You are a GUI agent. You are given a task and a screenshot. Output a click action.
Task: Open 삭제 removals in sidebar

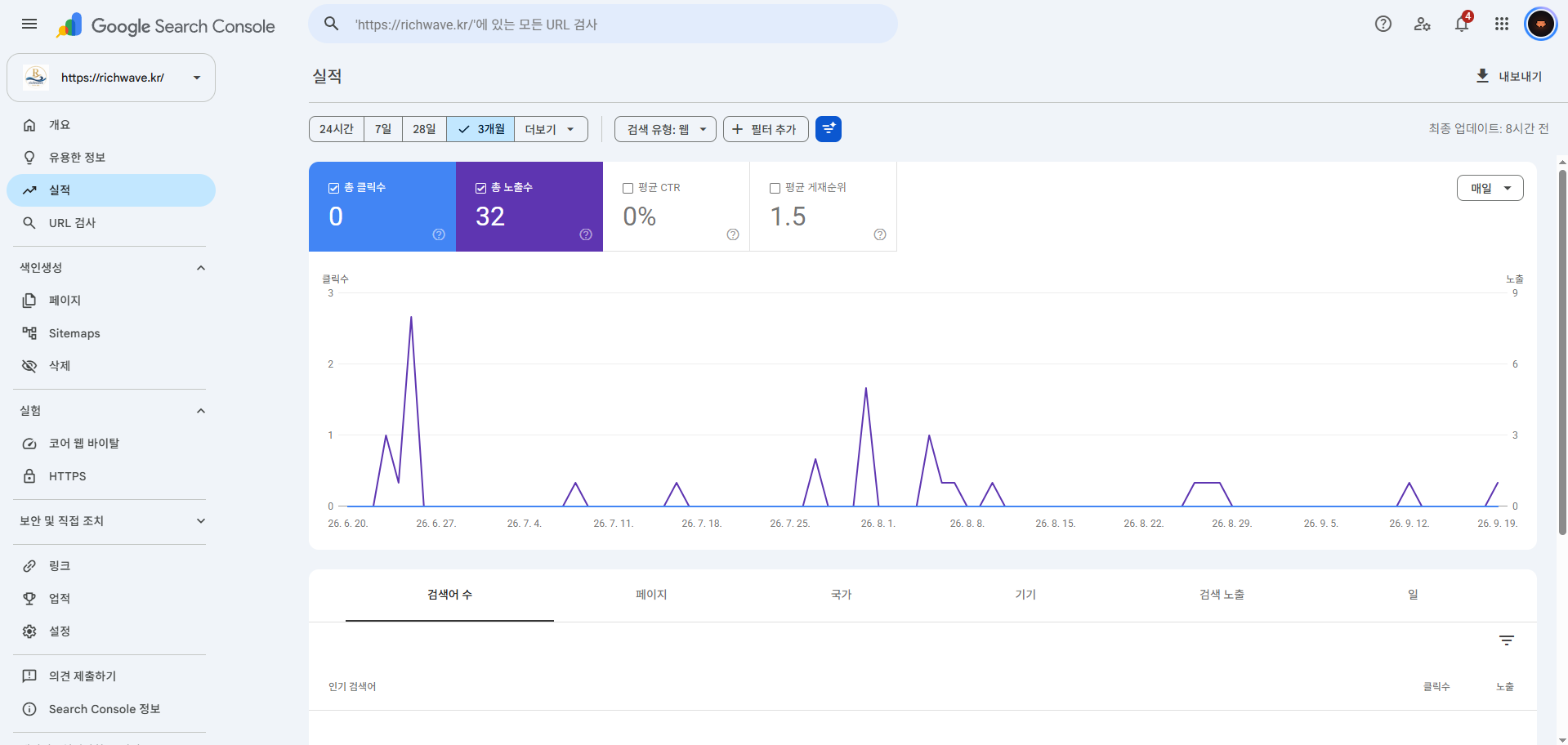pos(111,366)
